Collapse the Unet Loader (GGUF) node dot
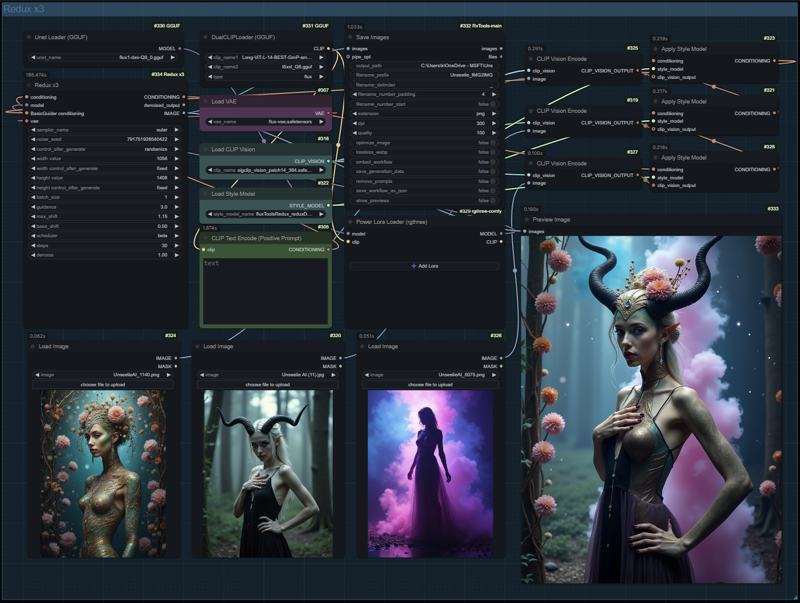800x603 pixels. (x=29, y=37)
